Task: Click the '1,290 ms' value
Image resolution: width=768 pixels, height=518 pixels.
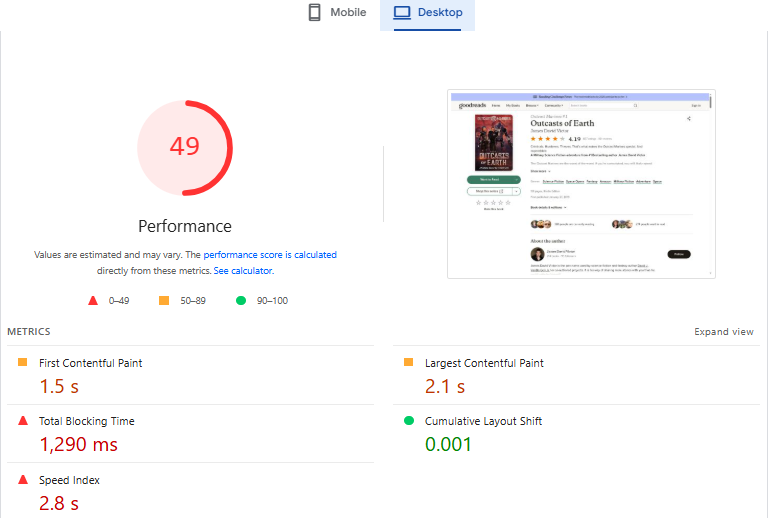Action: coord(78,445)
